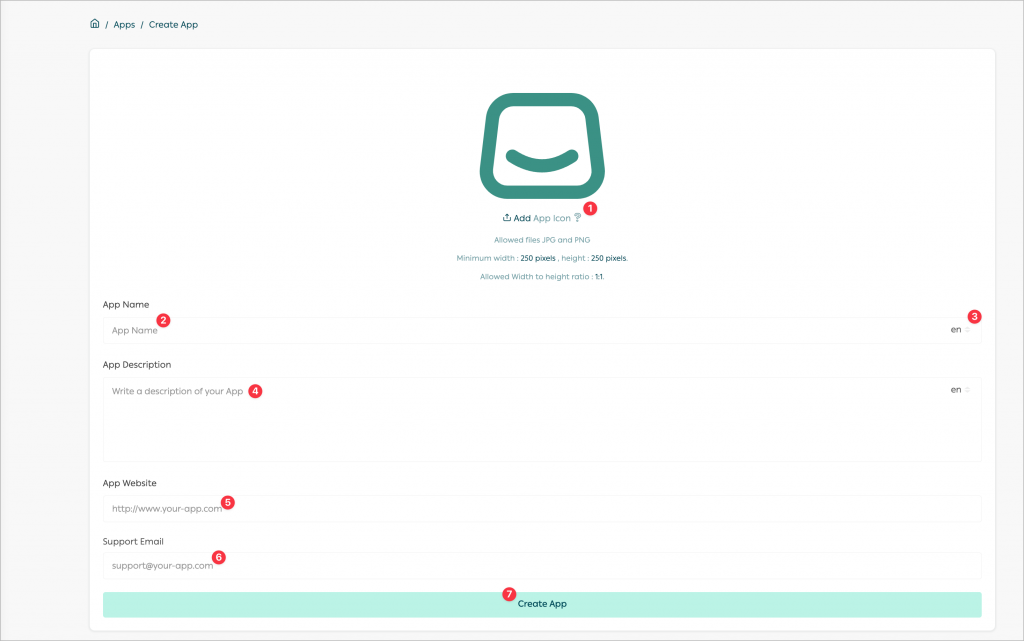
Task: Click the language selector arrows beside App Description
Action: point(967,389)
